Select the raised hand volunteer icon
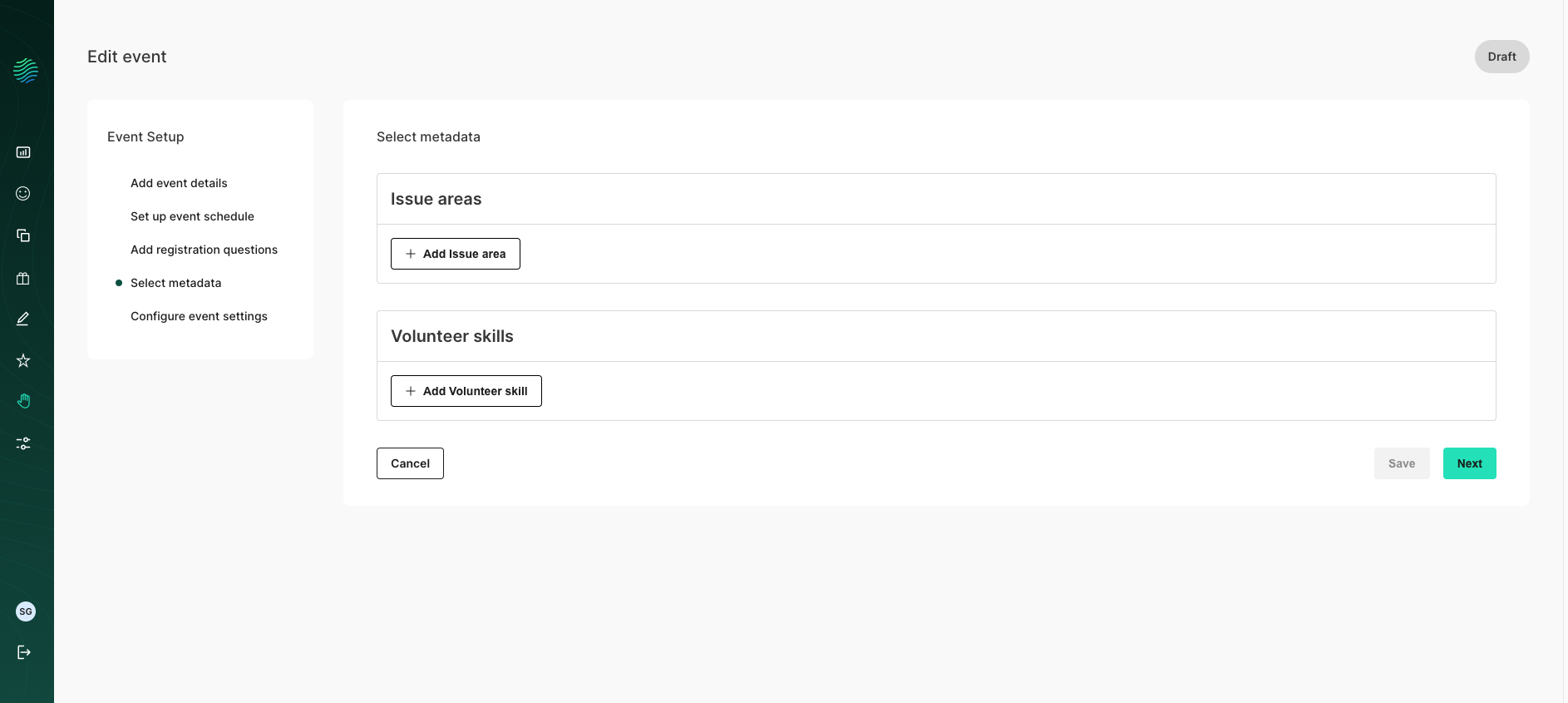1568x703 pixels. tap(23, 402)
